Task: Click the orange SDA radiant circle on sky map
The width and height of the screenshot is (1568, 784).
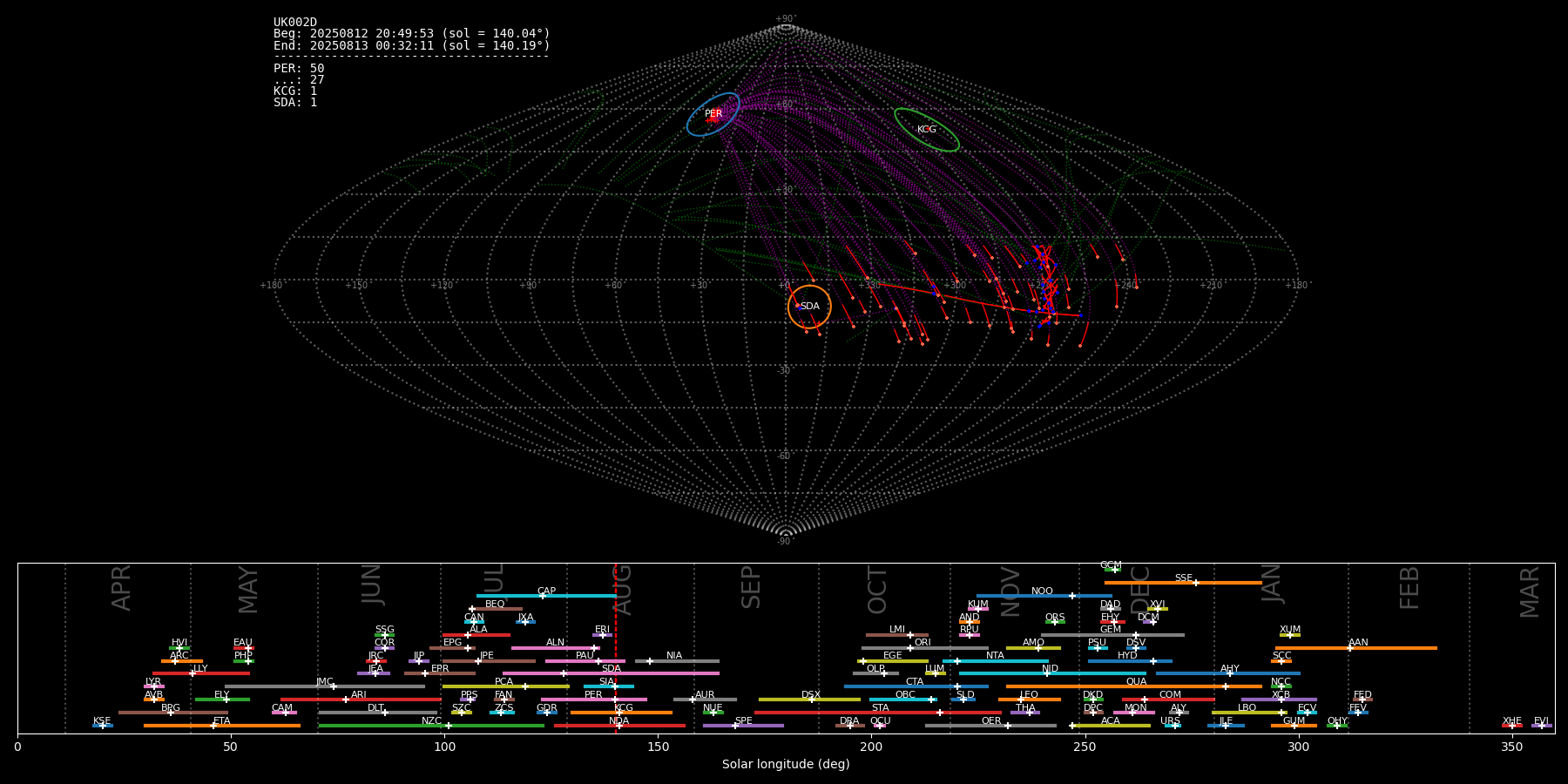Action: point(809,307)
